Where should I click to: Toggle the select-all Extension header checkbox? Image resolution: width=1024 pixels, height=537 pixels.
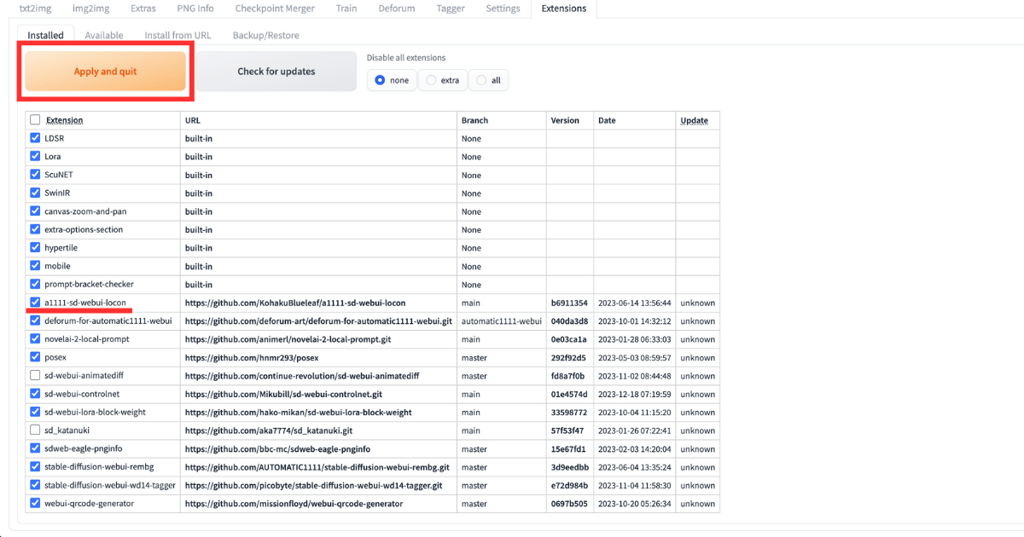point(36,120)
